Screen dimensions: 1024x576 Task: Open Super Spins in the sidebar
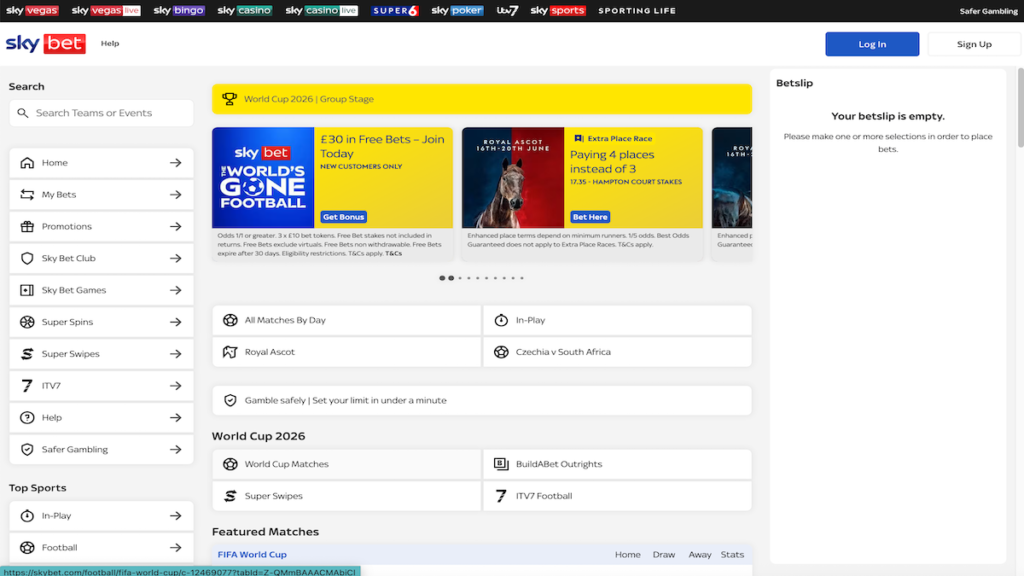coord(101,322)
